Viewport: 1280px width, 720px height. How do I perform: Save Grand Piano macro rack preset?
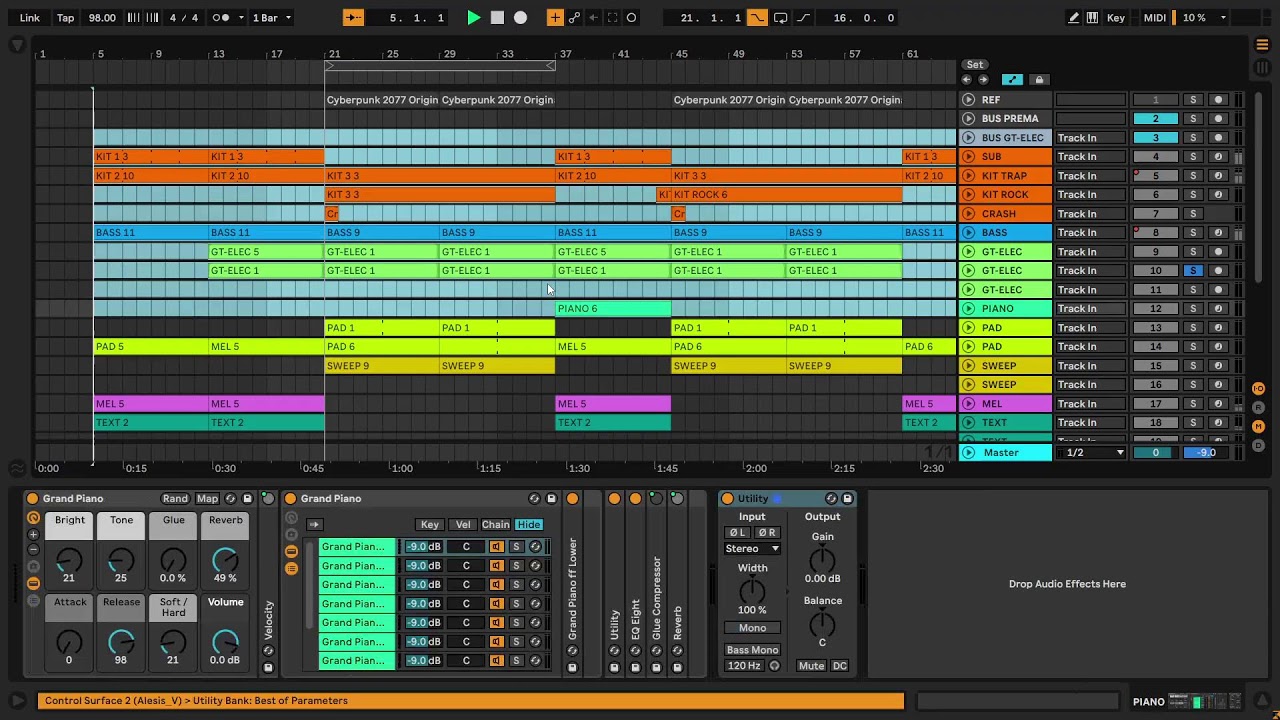pyautogui.click(x=247, y=499)
